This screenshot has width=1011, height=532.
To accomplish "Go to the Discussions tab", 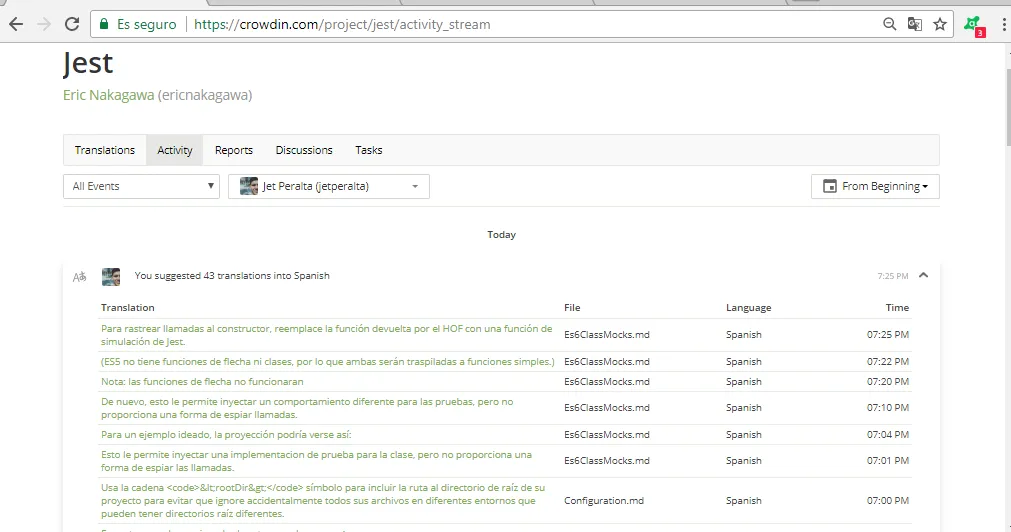I will [304, 150].
